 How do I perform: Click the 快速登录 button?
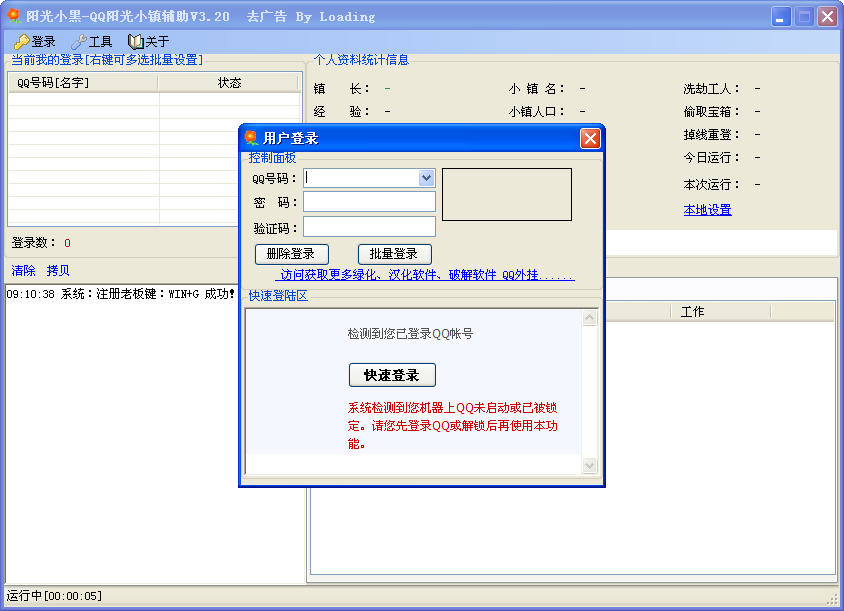[392, 375]
